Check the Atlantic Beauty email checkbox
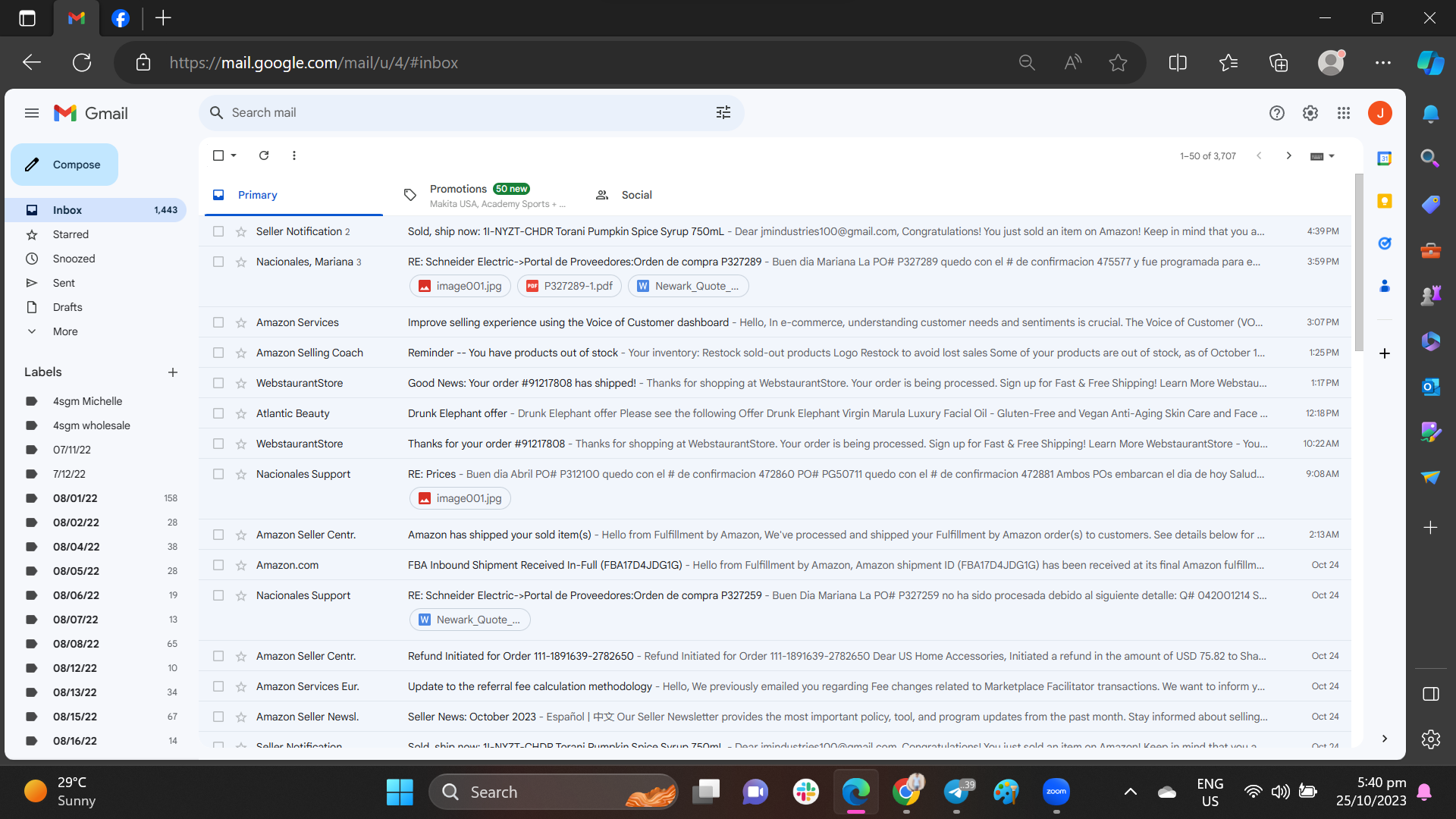Screen dimensions: 1456x819 tap(218, 413)
